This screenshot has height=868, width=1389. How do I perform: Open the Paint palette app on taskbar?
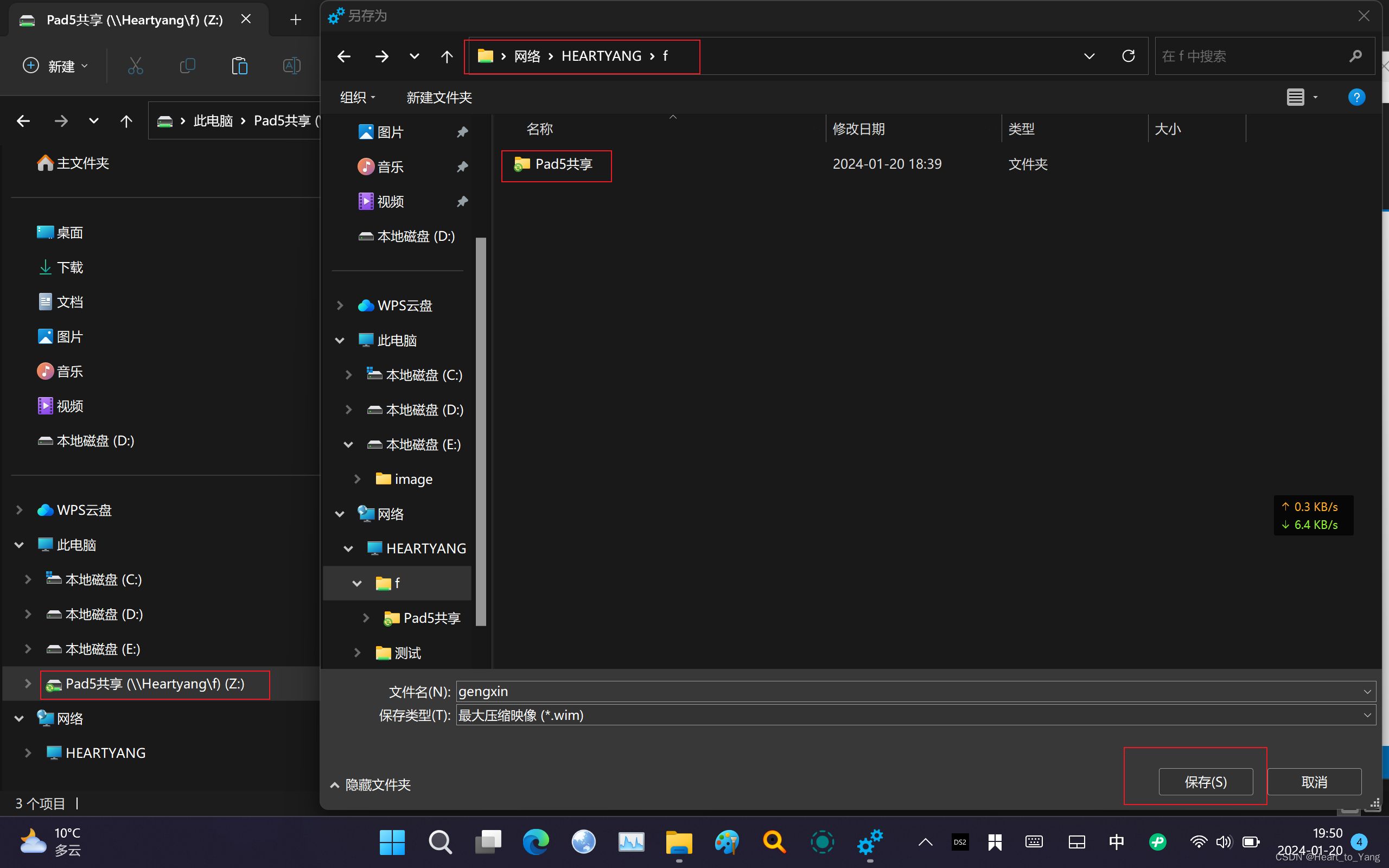pos(727,842)
